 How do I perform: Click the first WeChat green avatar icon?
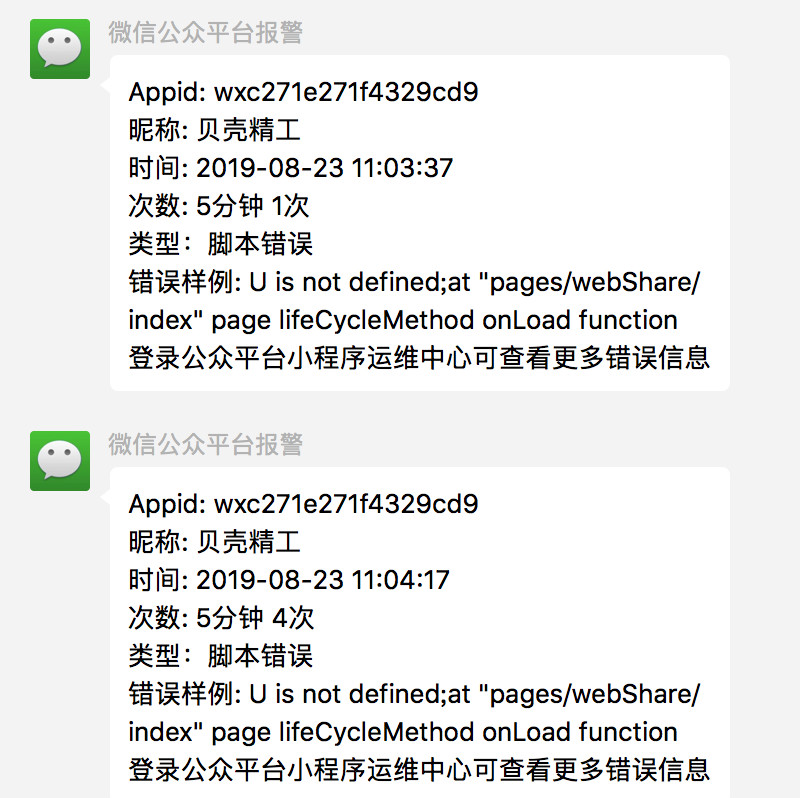[60, 49]
